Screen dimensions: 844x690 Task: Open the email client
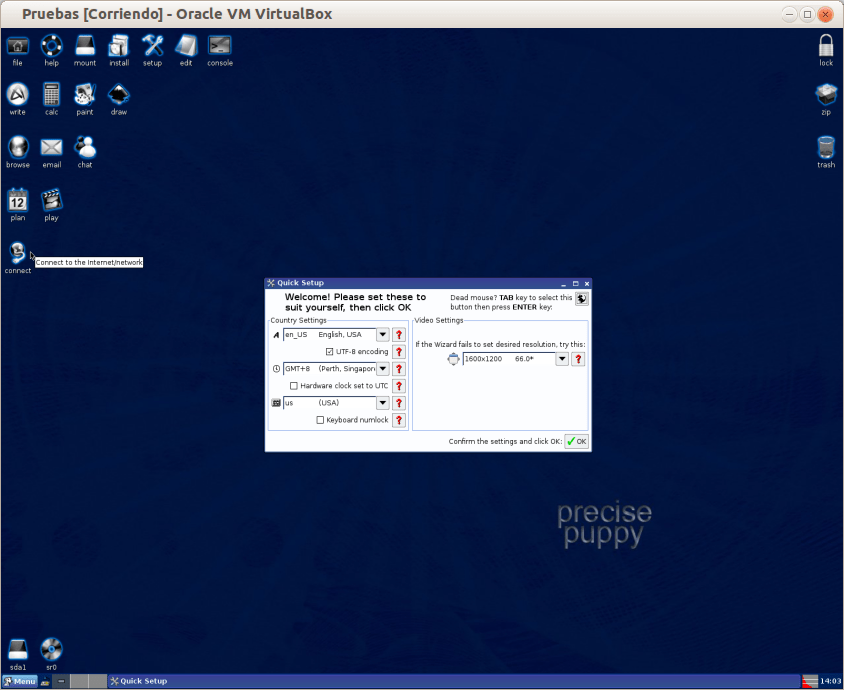51,147
